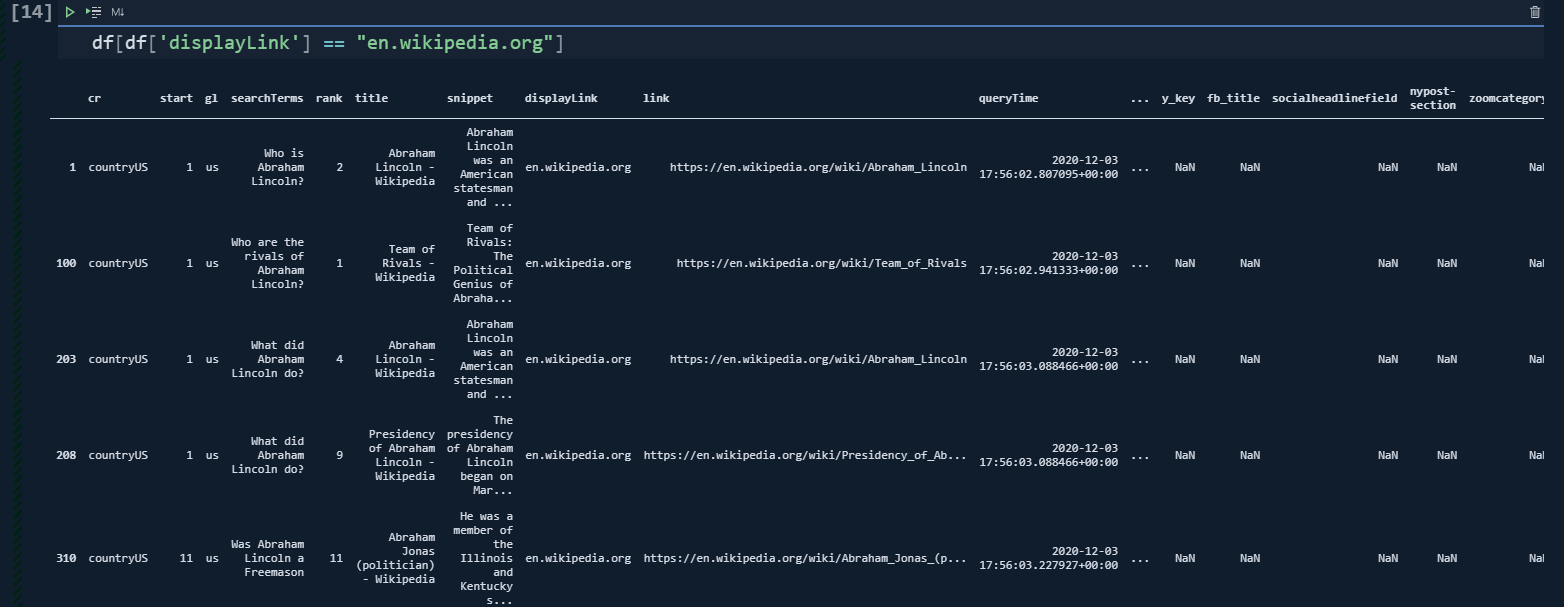Viewport: 1564px width, 607px height.
Task: Click the 'y_key' column header
Action: (x=1177, y=99)
